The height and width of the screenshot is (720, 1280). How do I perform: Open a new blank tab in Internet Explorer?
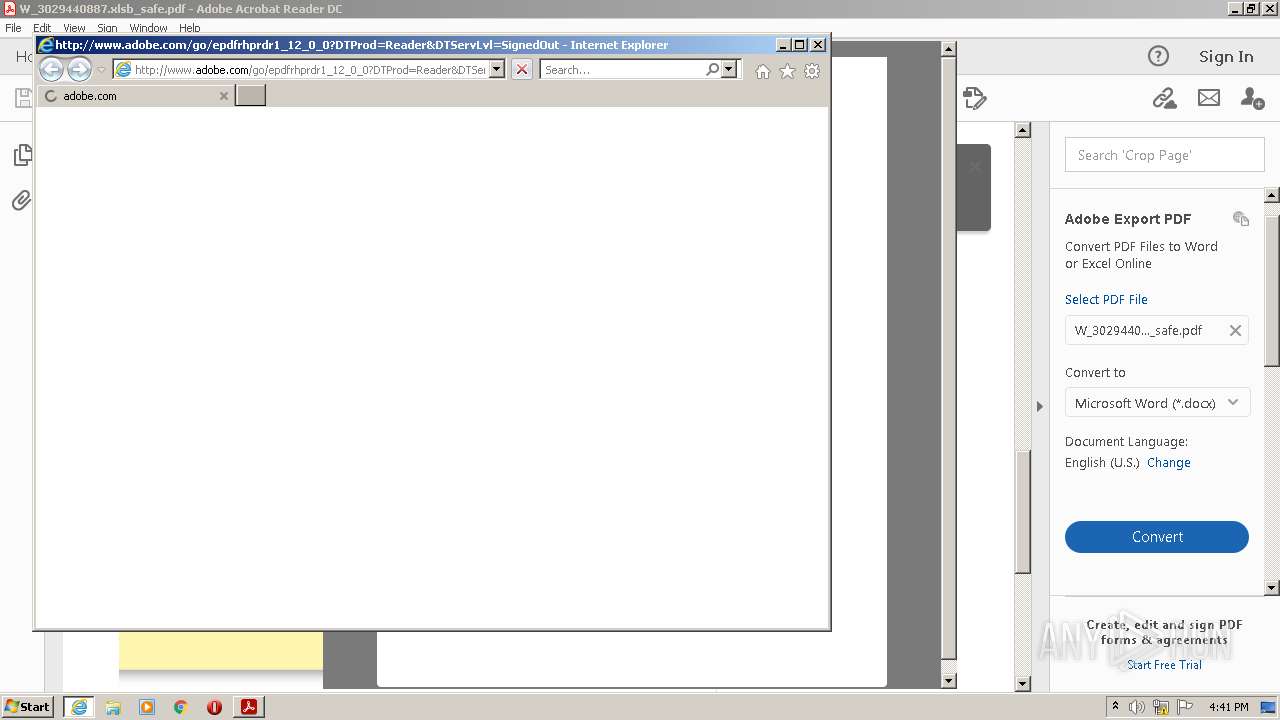250,95
